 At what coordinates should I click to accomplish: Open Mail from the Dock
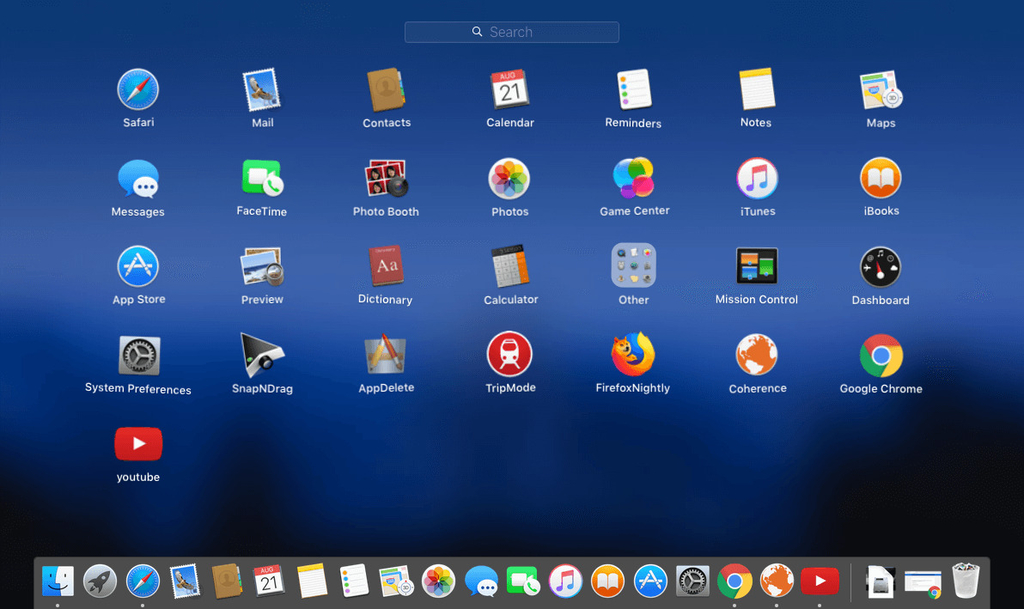(x=185, y=581)
